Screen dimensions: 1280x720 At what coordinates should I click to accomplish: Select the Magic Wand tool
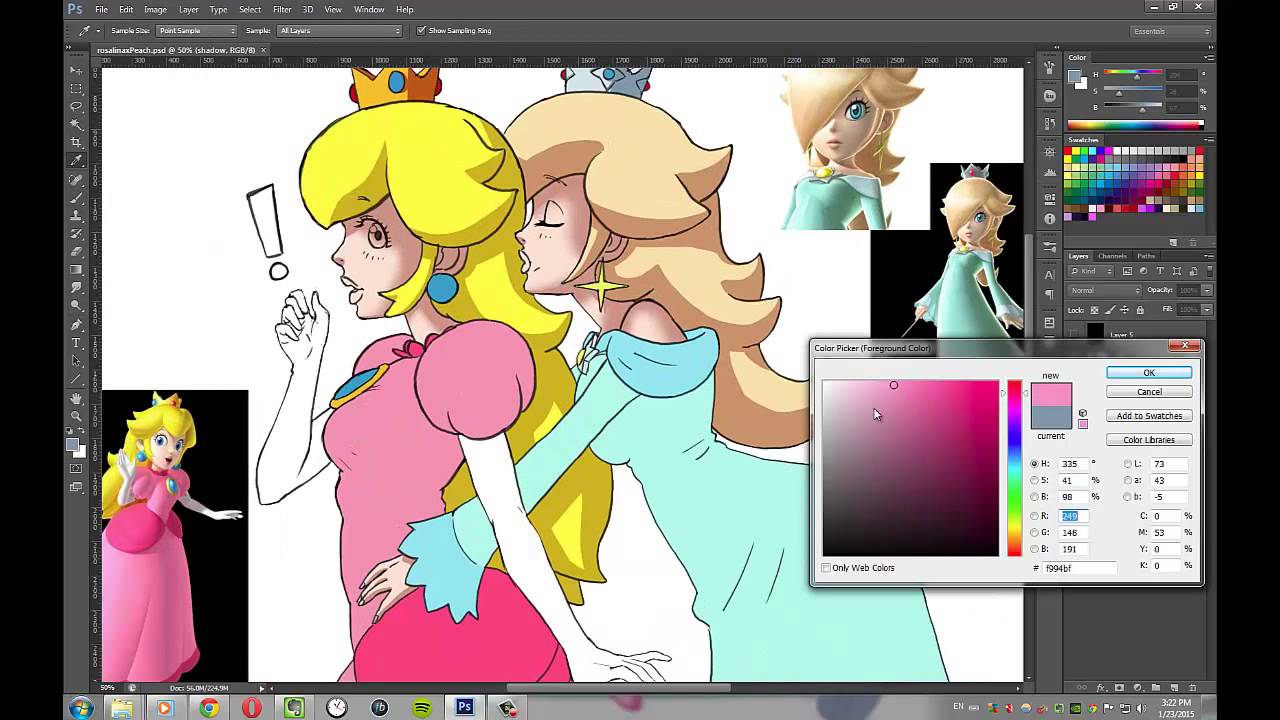tap(76, 124)
